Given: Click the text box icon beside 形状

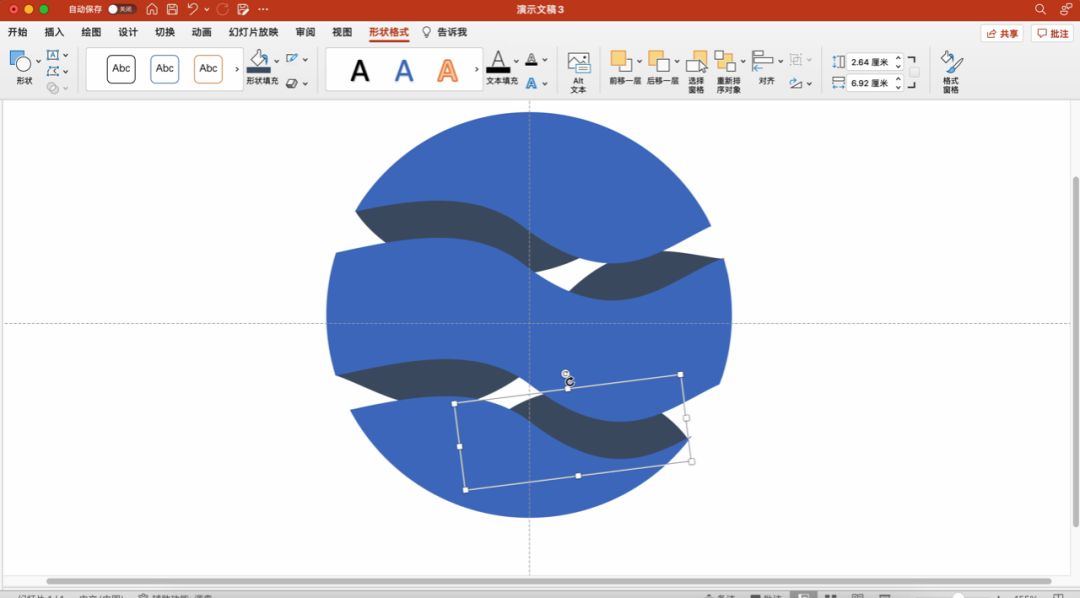Looking at the screenshot, I should 52,54.
